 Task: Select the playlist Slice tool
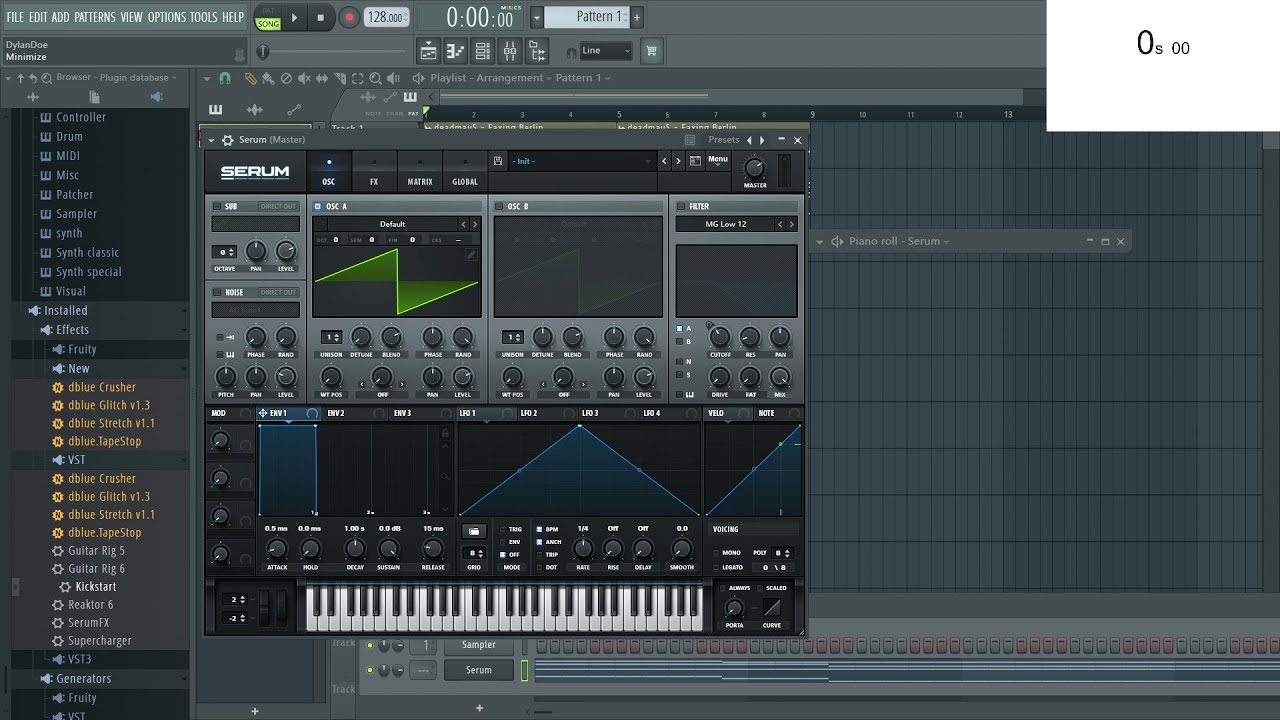click(340, 78)
